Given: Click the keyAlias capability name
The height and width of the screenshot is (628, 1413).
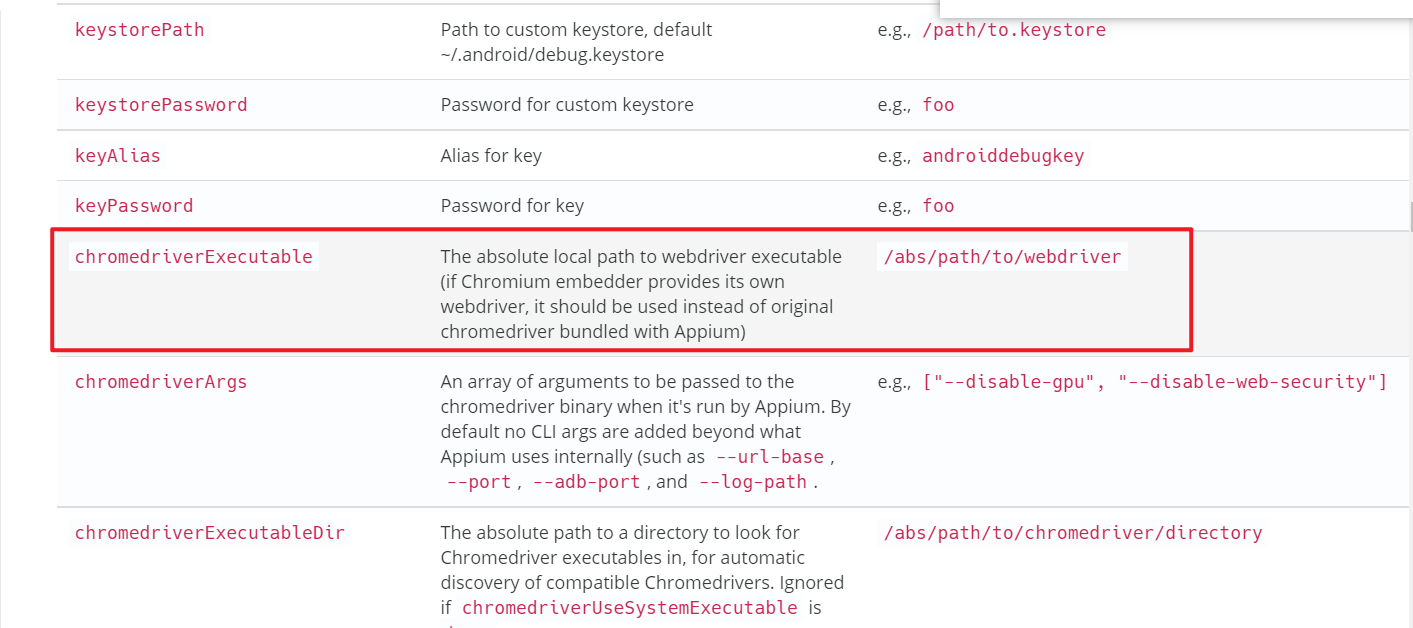Looking at the screenshot, I should click(x=117, y=156).
